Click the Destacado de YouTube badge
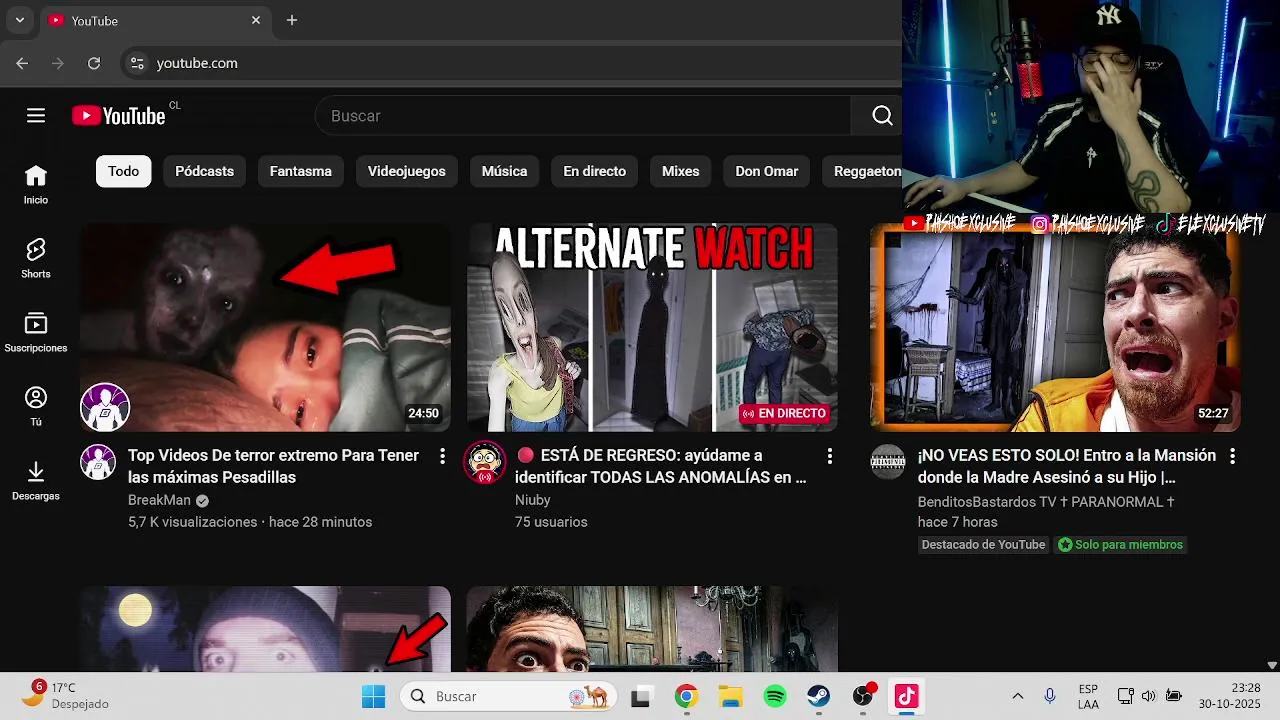Image resolution: width=1280 pixels, height=720 pixels. point(983,545)
